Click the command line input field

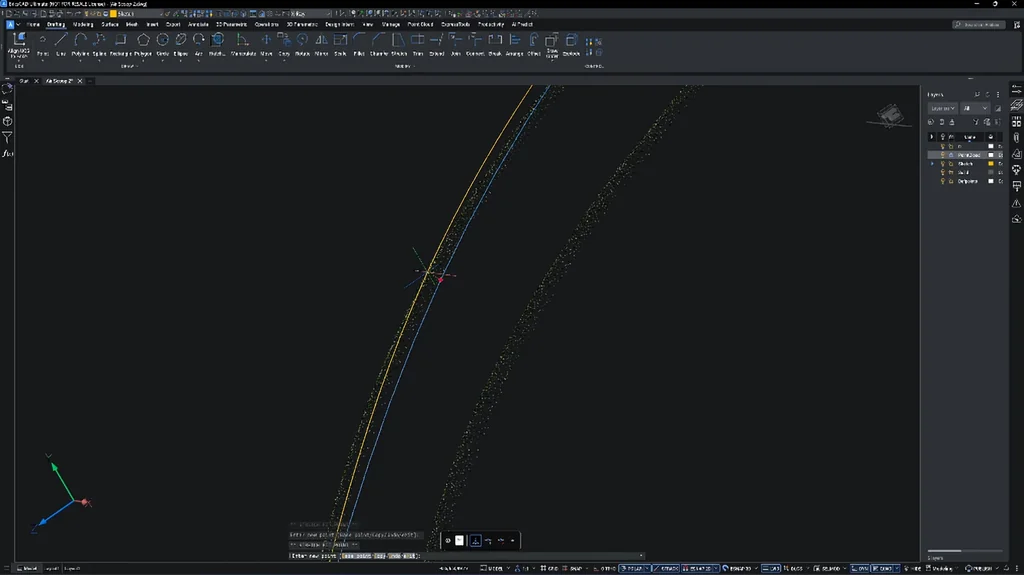pyautogui.click(x=466, y=556)
